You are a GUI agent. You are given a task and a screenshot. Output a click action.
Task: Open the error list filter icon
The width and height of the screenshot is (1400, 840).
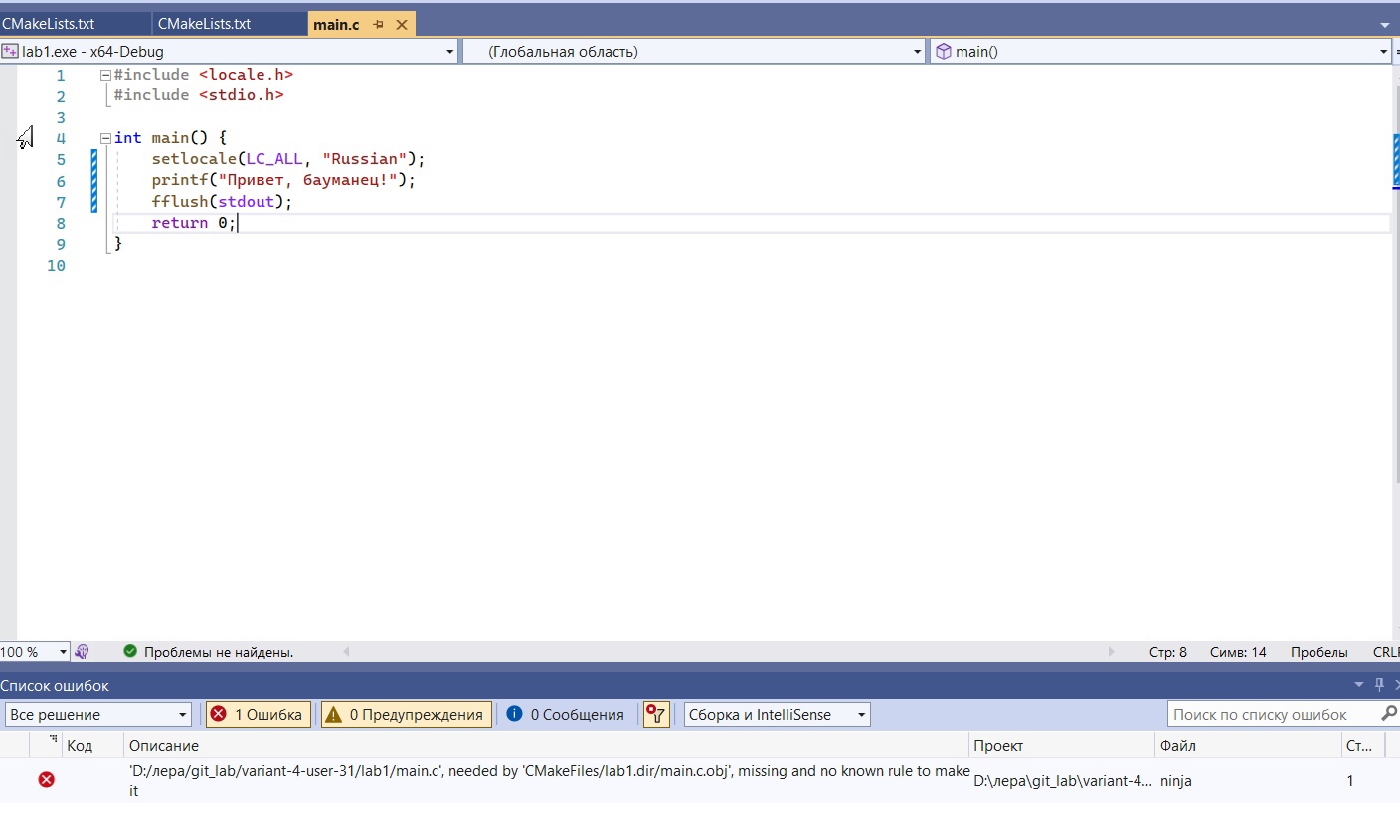click(x=656, y=714)
